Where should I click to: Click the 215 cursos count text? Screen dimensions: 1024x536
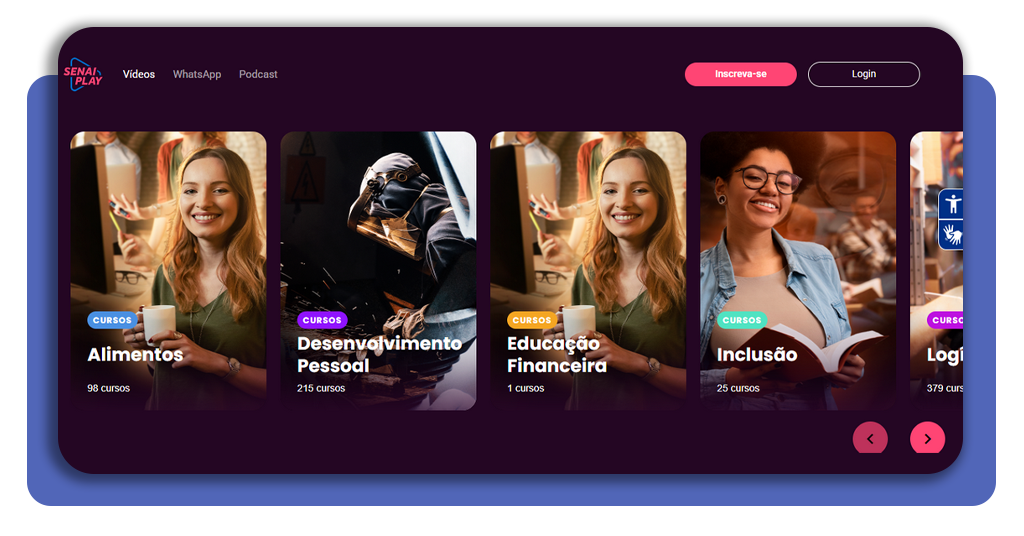click(321, 388)
